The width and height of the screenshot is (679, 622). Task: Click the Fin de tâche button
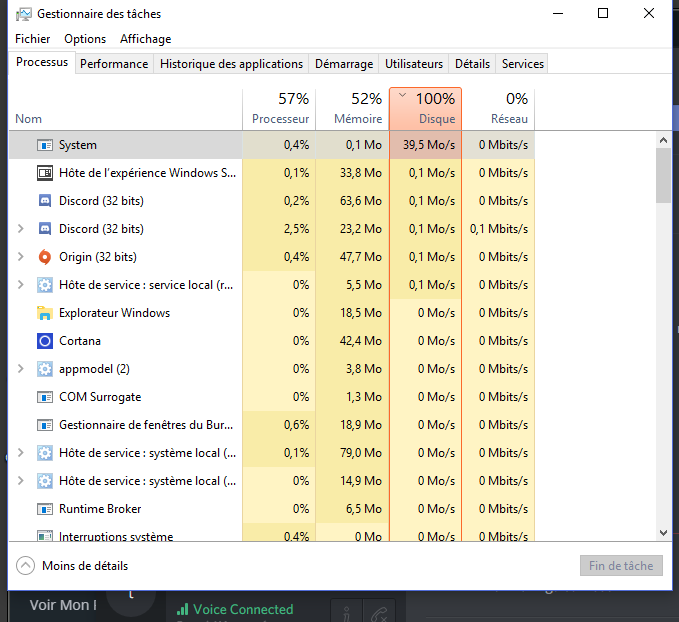click(621, 566)
